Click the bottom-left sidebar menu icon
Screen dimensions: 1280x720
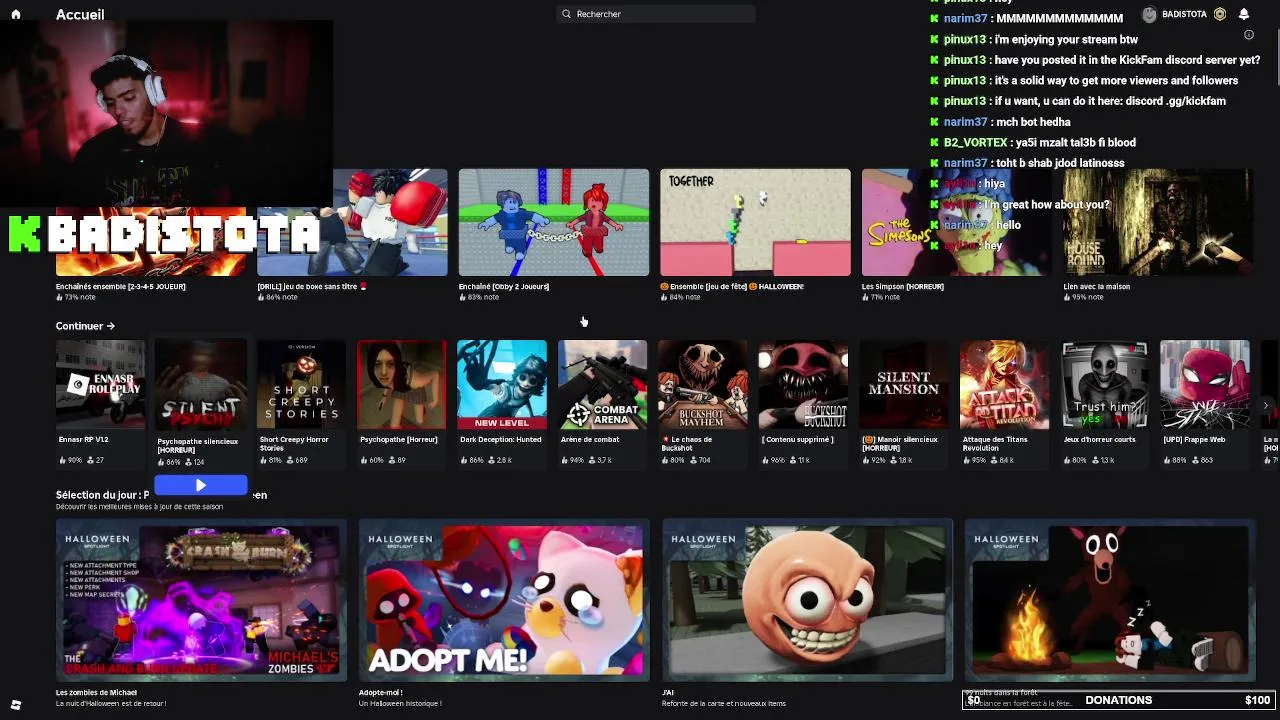click(x=15, y=705)
